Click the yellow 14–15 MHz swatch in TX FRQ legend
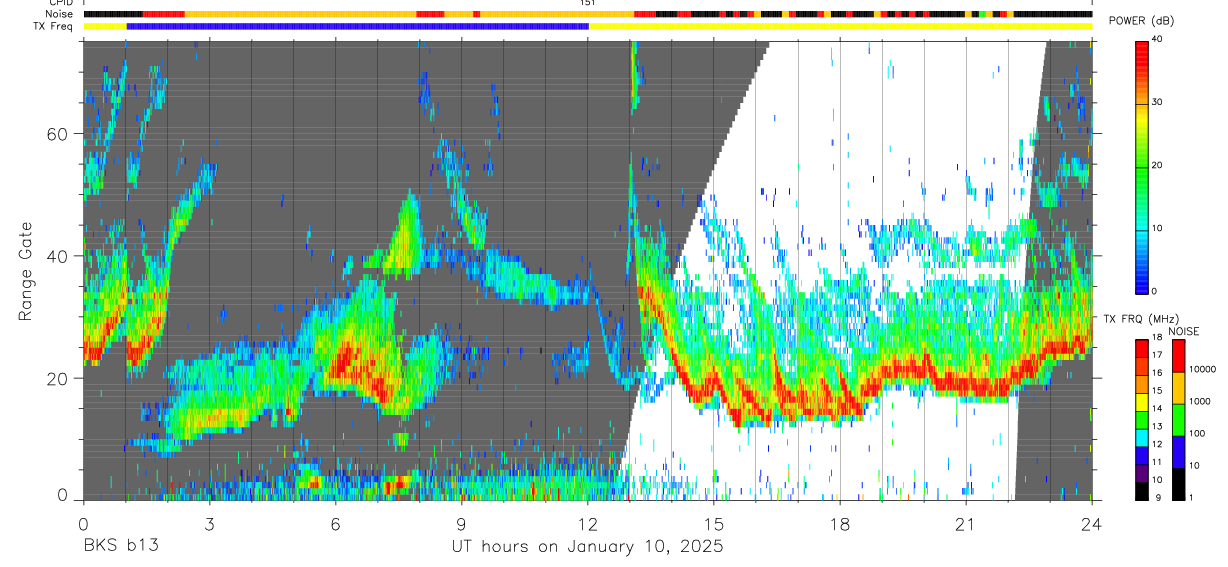This screenshot has height=567, width=1228. tap(1141, 401)
